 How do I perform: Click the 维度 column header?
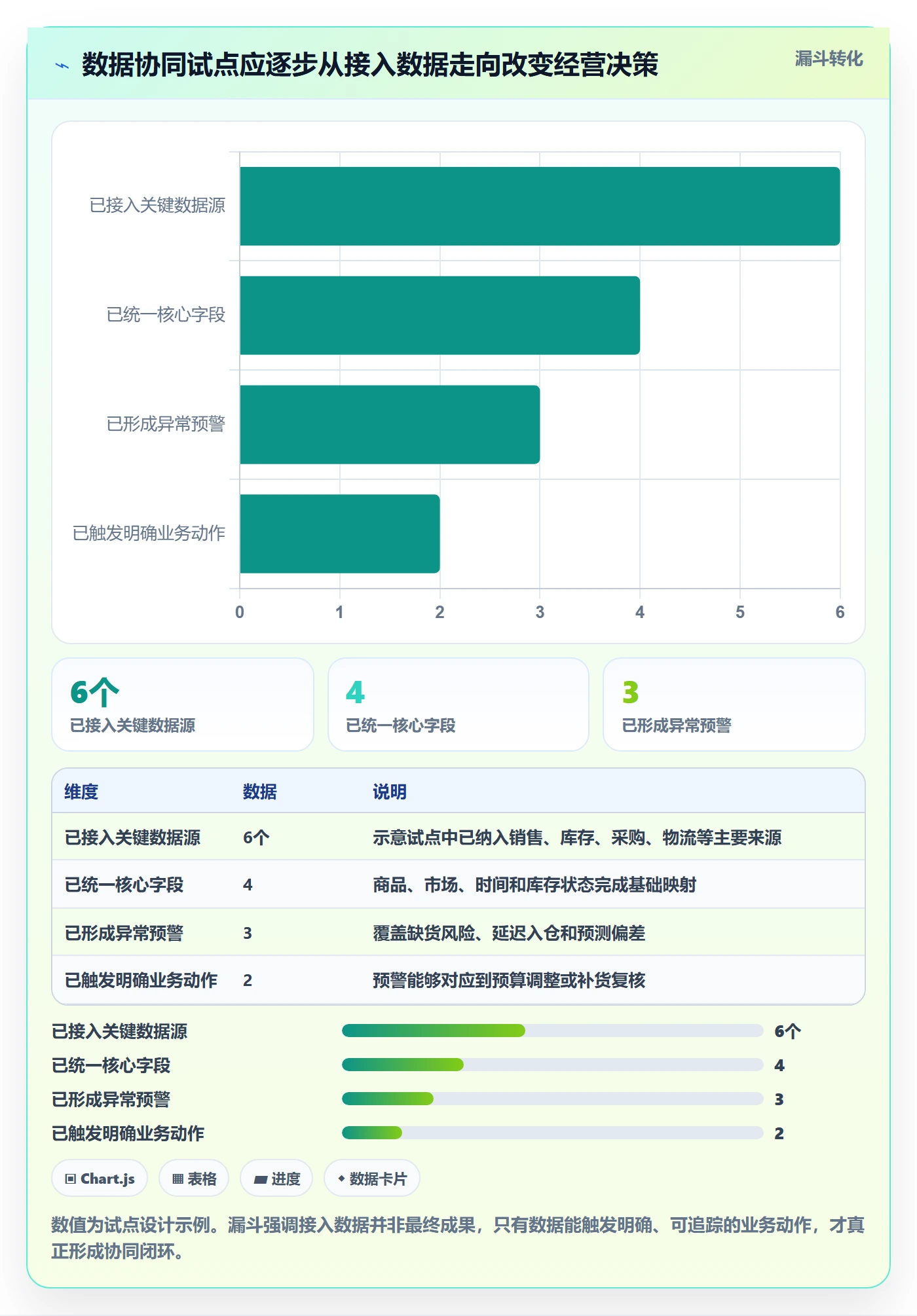pyautogui.click(x=81, y=792)
